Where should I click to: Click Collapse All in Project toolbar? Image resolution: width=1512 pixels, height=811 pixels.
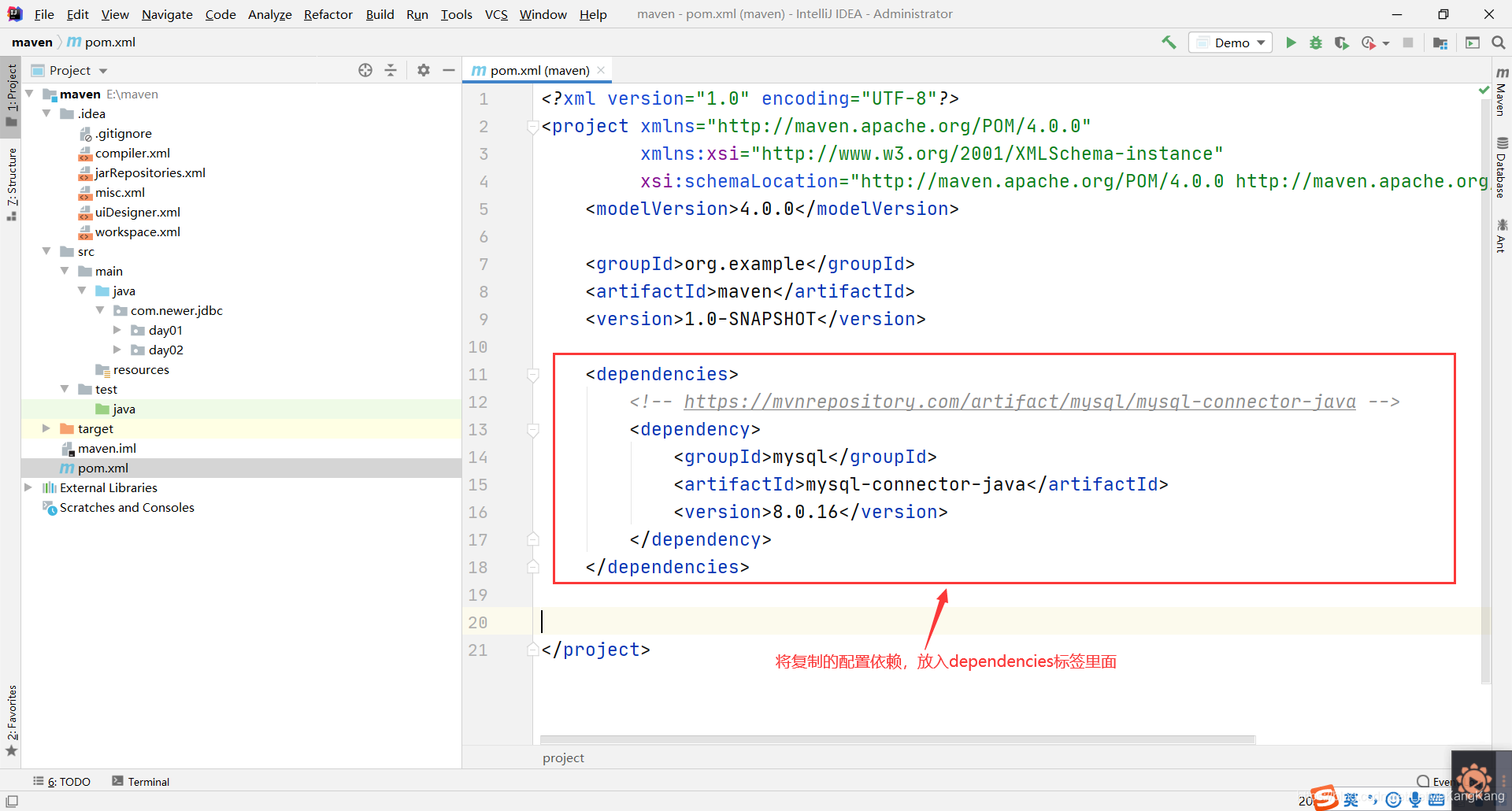pyautogui.click(x=391, y=69)
